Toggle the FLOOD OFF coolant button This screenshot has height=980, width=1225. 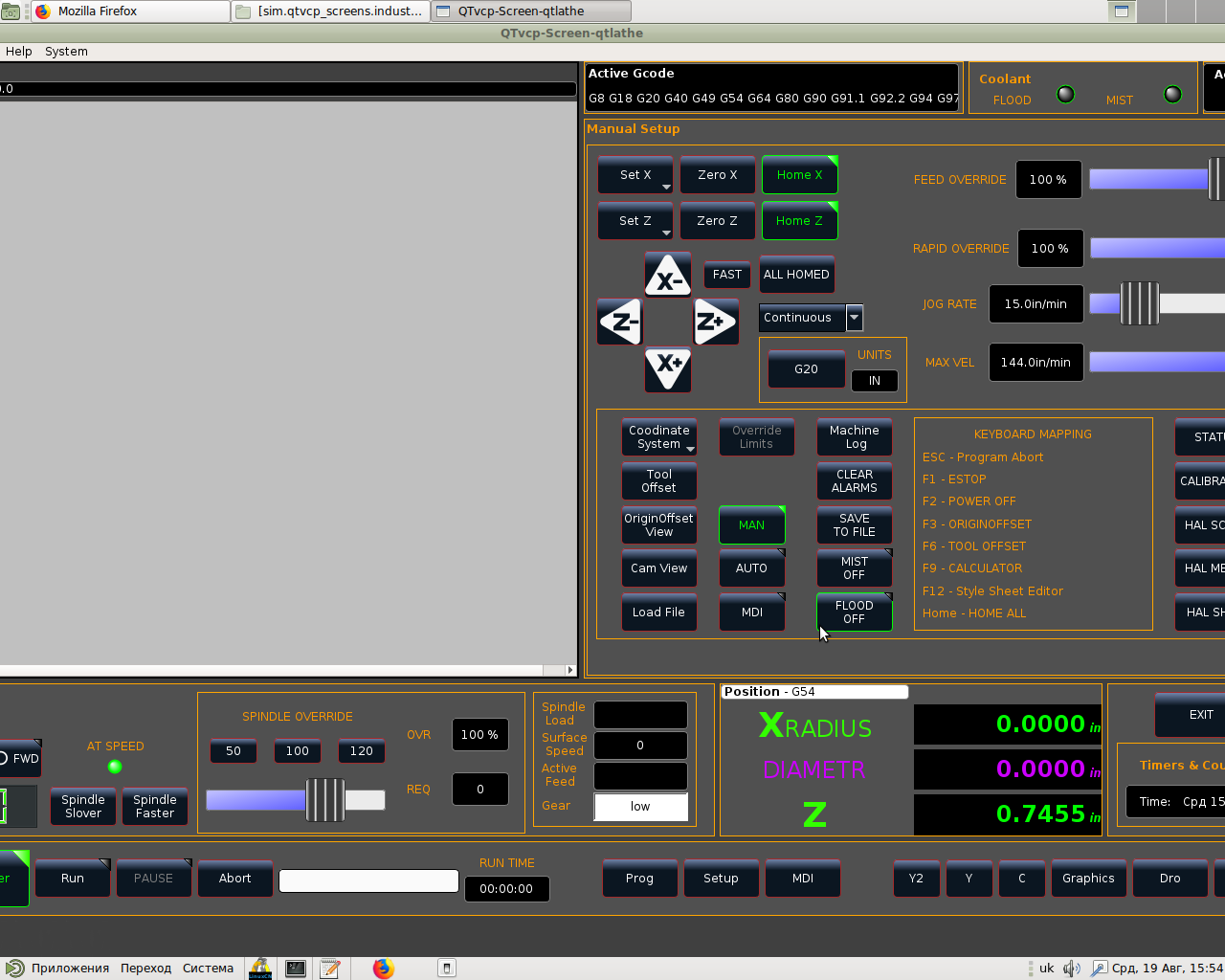pos(855,612)
